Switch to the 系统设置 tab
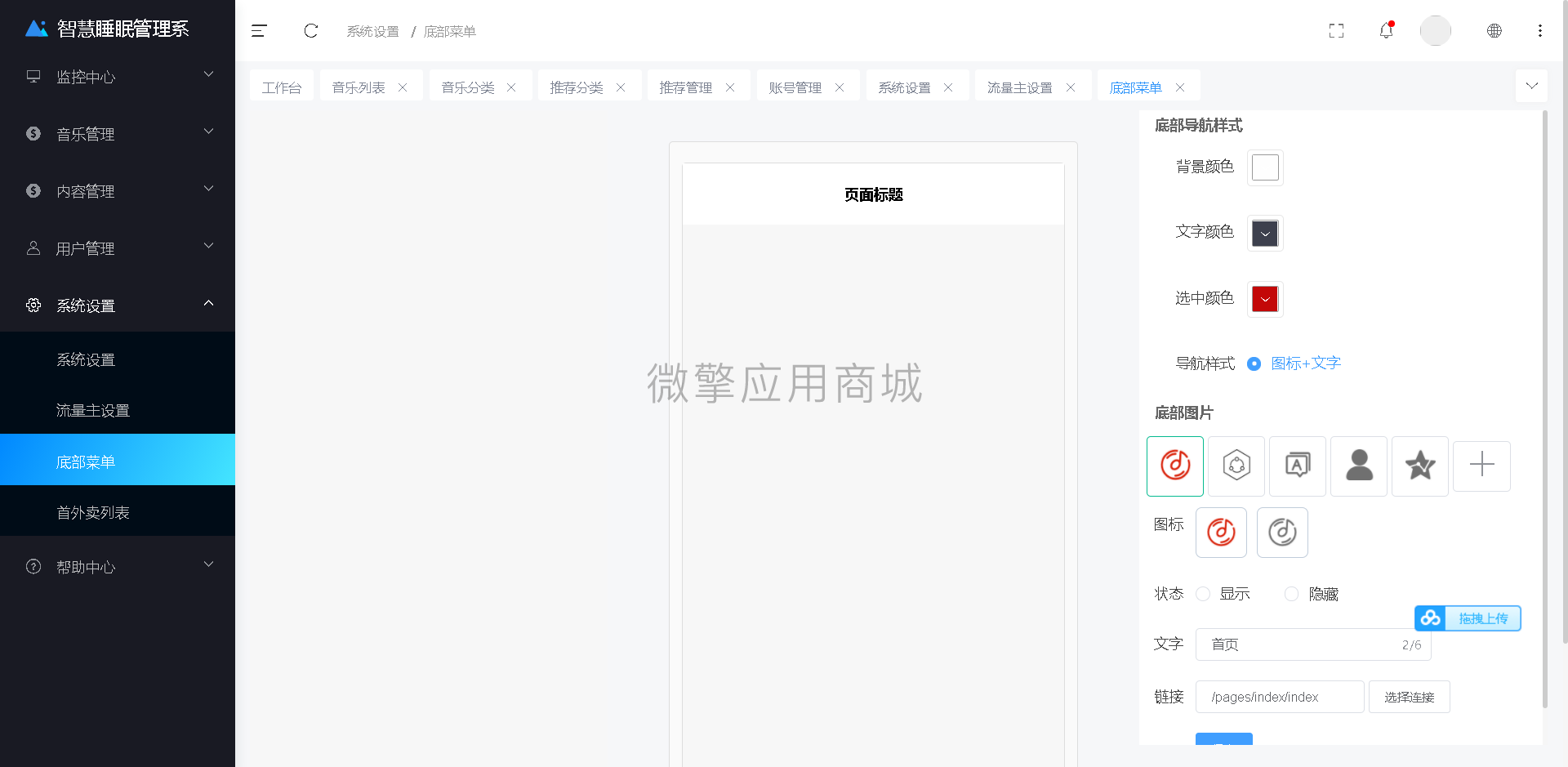This screenshot has height=767, width=1568. [x=905, y=87]
